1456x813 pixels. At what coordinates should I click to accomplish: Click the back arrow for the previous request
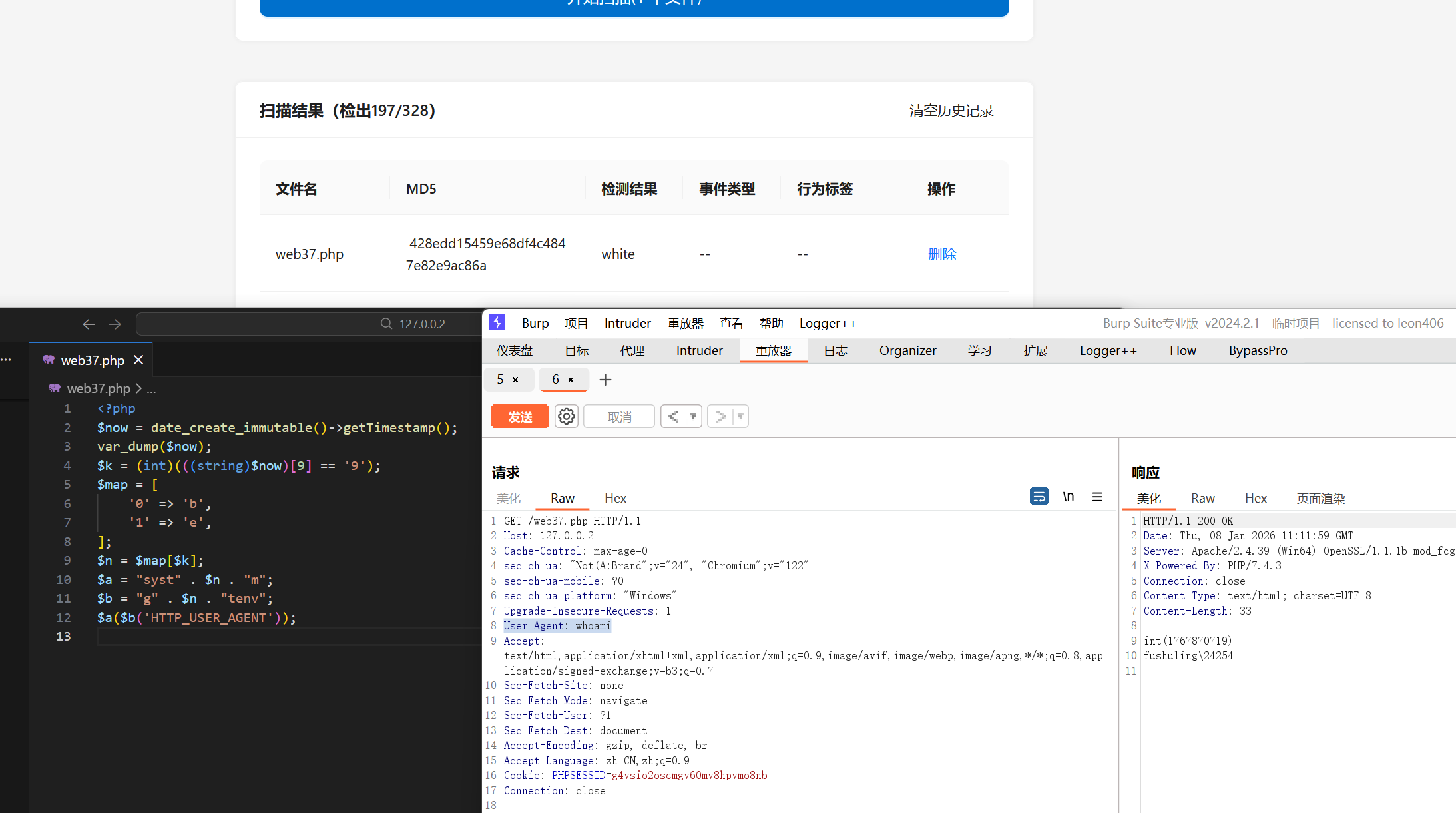673,417
